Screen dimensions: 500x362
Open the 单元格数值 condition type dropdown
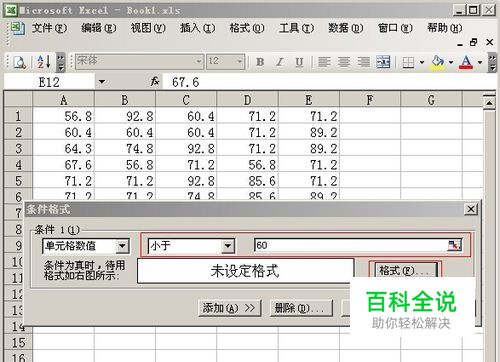click(x=122, y=246)
